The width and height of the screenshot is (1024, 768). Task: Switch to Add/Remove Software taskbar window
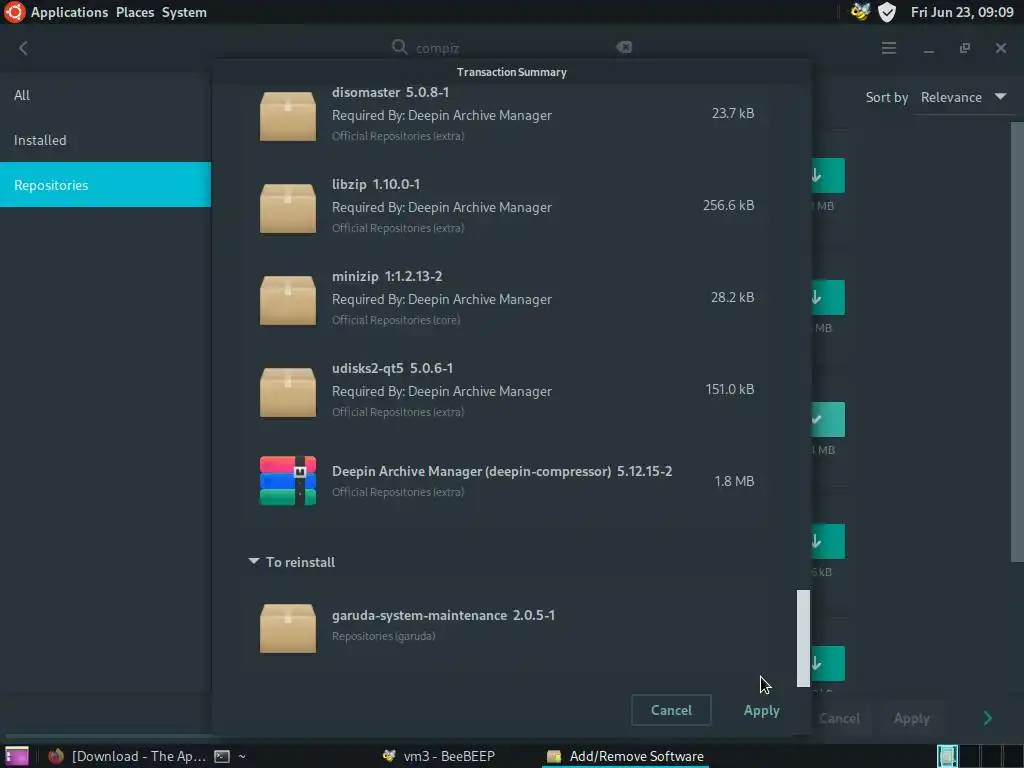point(626,756)
